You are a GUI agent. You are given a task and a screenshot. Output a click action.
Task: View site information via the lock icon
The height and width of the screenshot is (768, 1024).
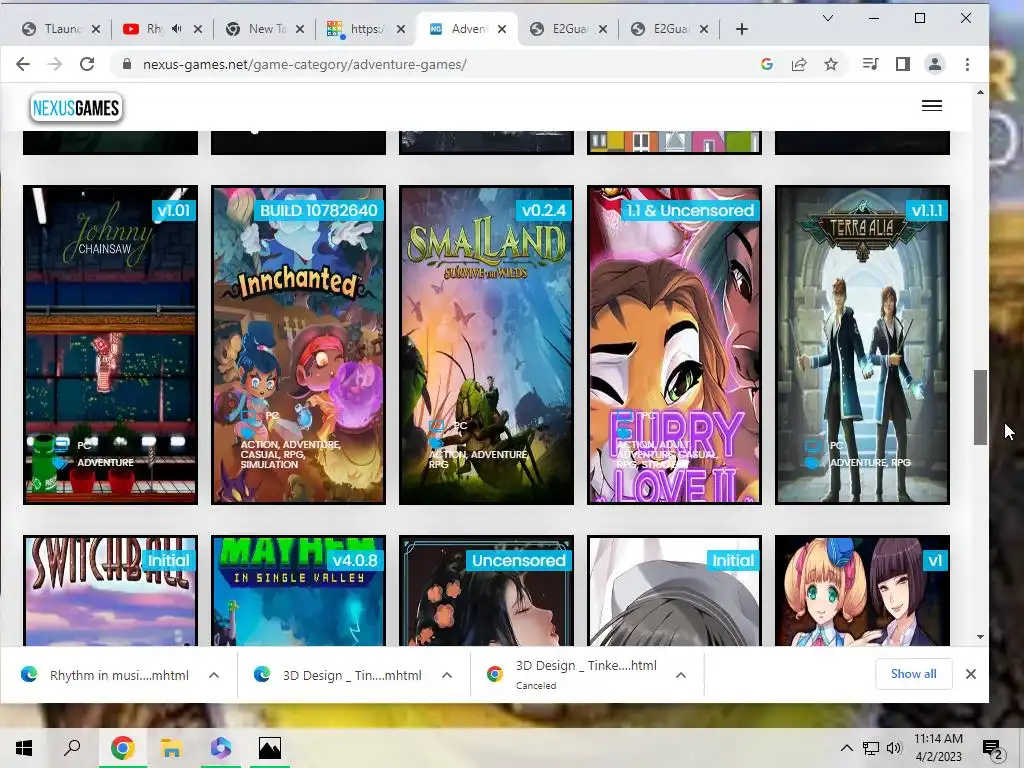[x=127, y=64]
